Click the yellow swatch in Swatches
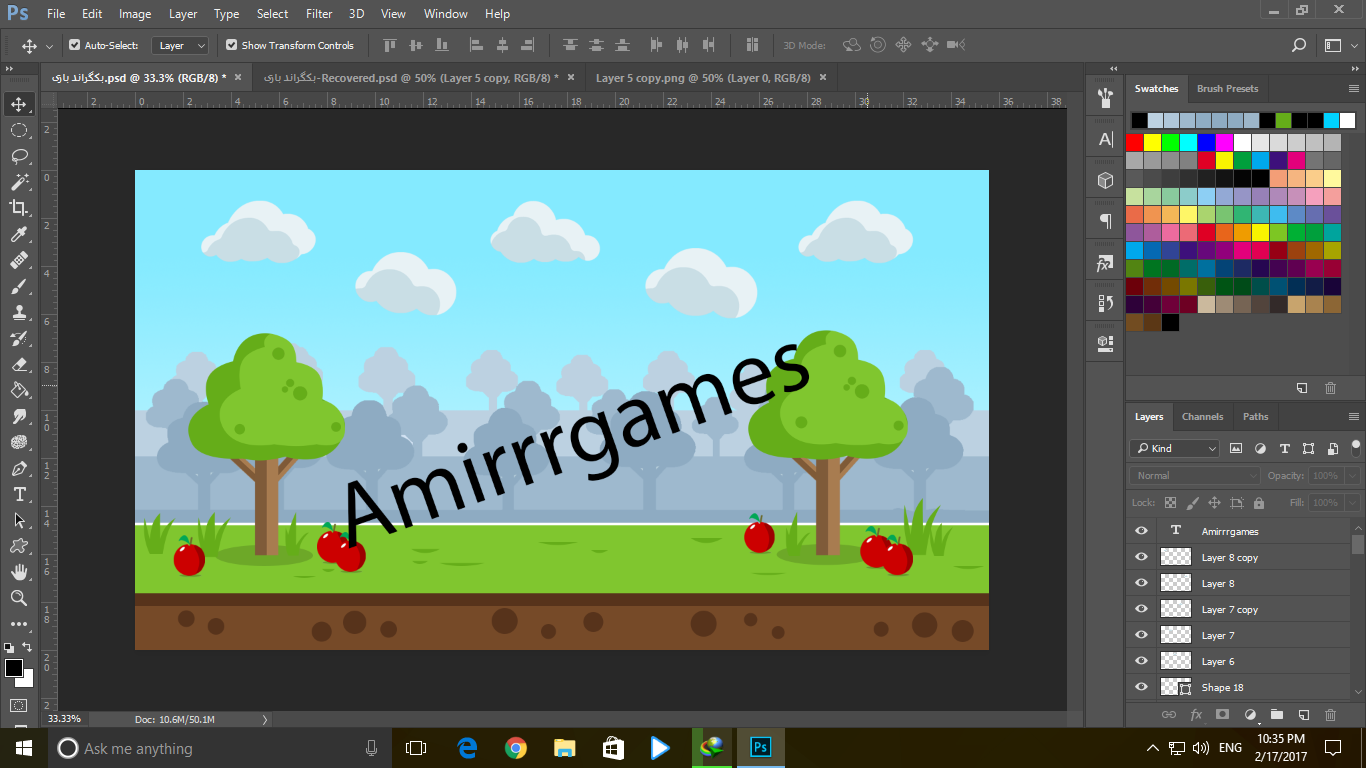The width and height of the screenshot is (1366, 768). (1152, 142)
